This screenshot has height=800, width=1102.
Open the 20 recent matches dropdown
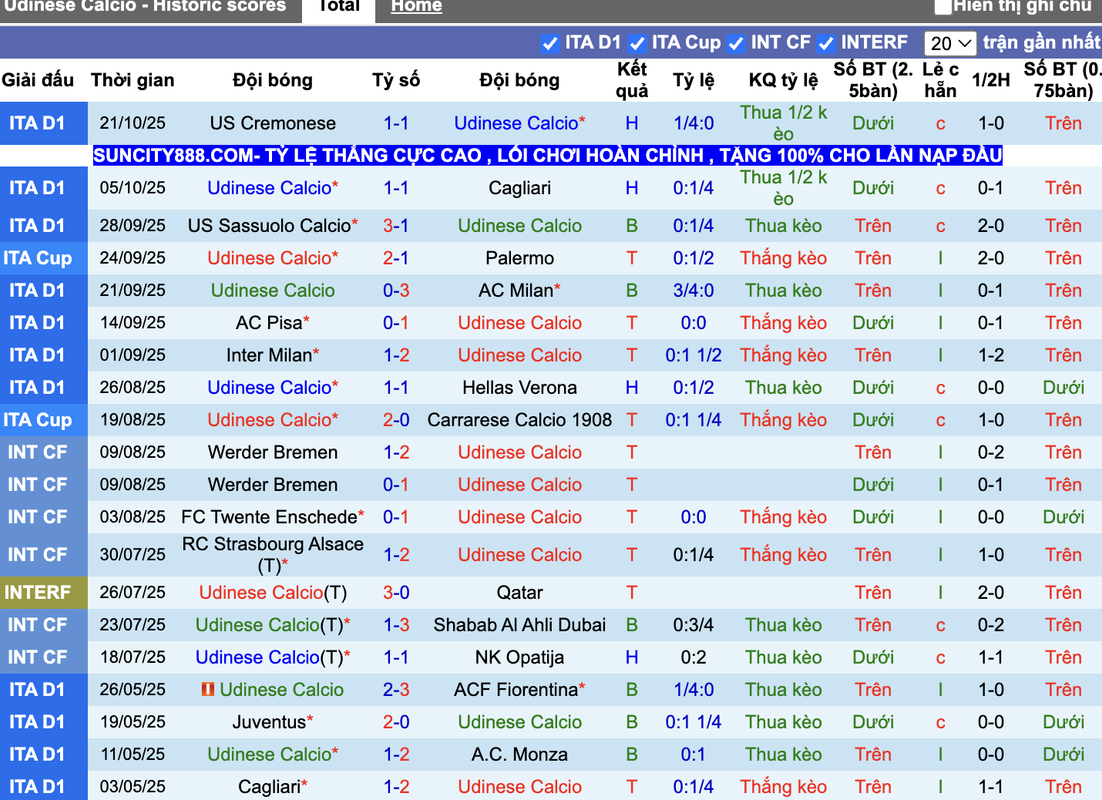point(950,44)
